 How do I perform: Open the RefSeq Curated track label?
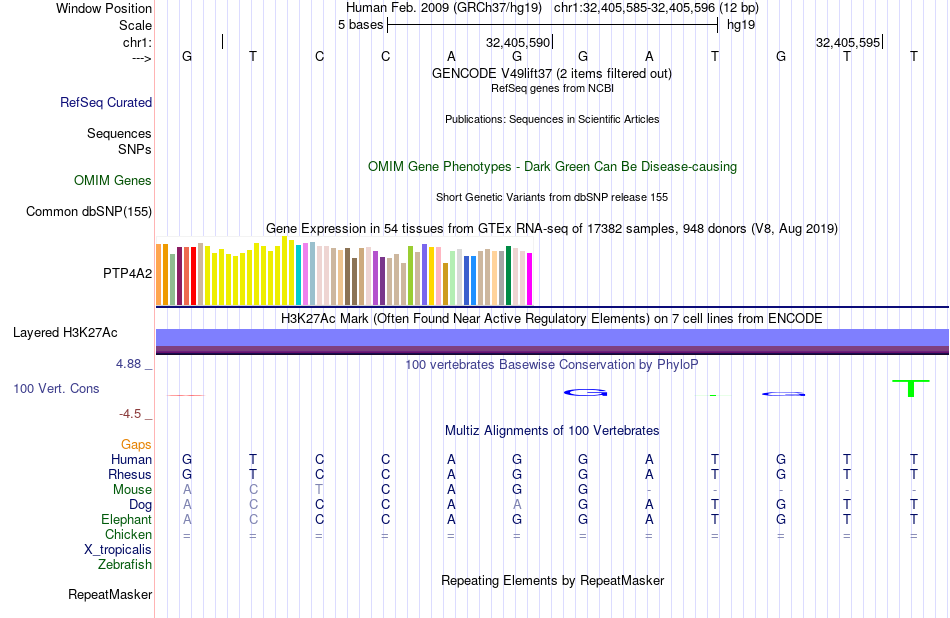click(x=106, y=102)
